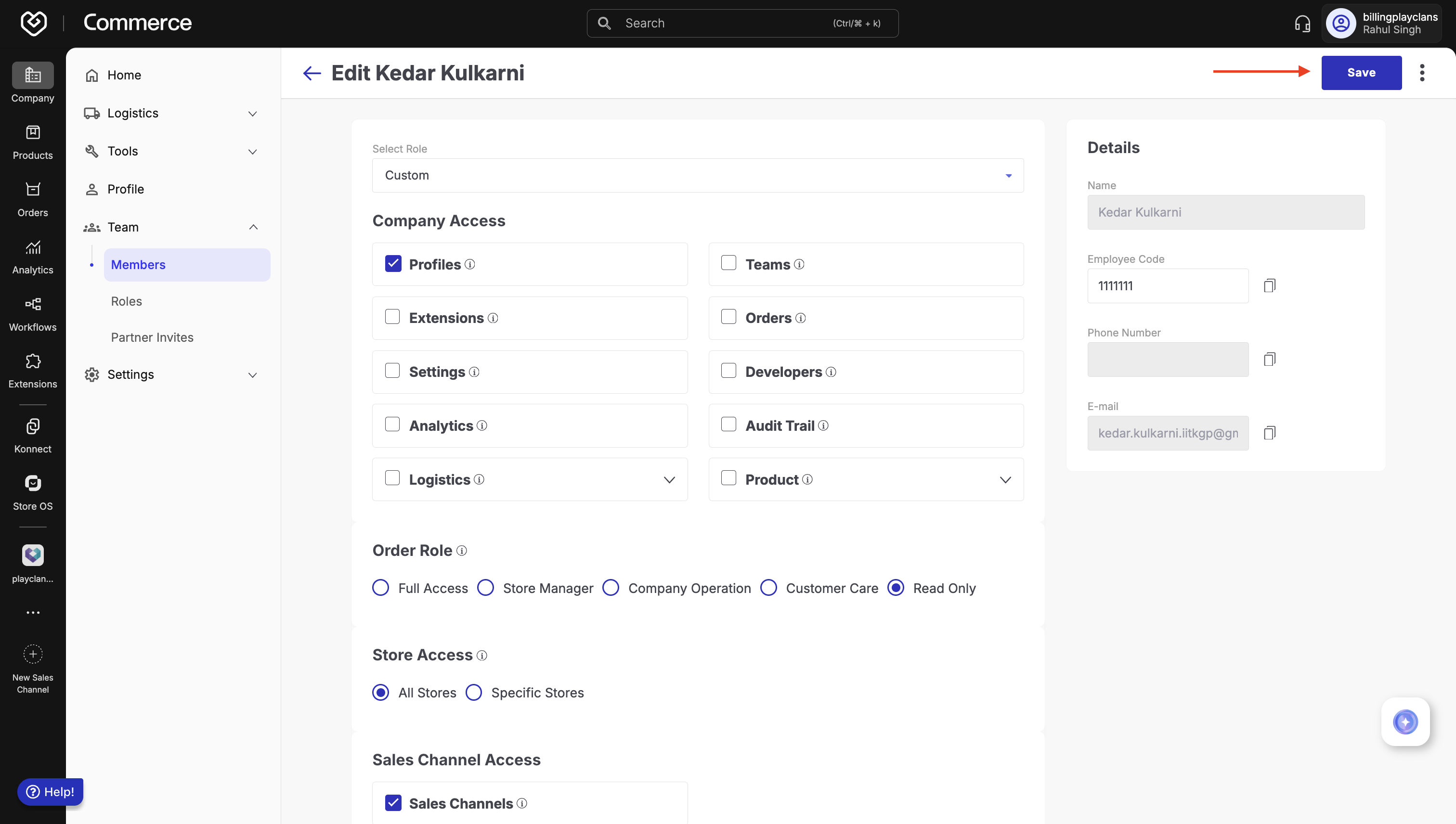Image resolution: width=1456 pixels, height=824 pixels.
Task: Click the Save button
Action: tap(1361, 73)
